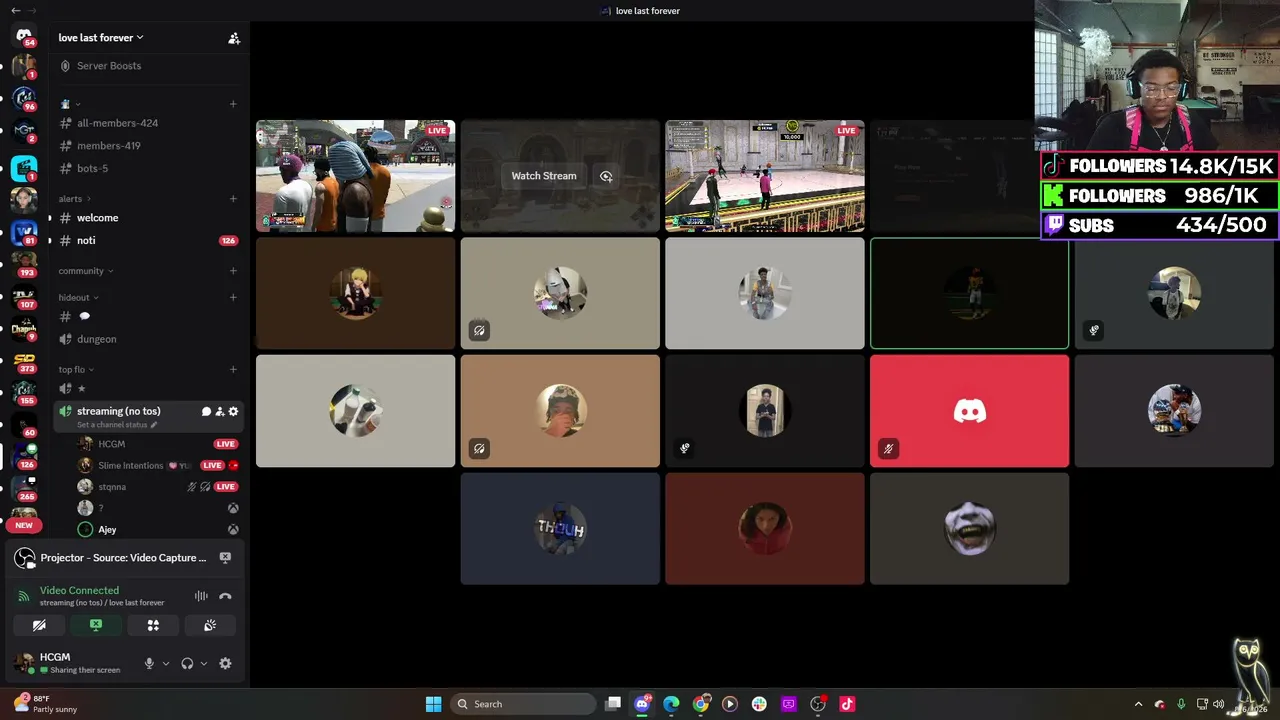Open the Windows Start menu
This screenshot has height=720, width=1280.
coord(433,704)
